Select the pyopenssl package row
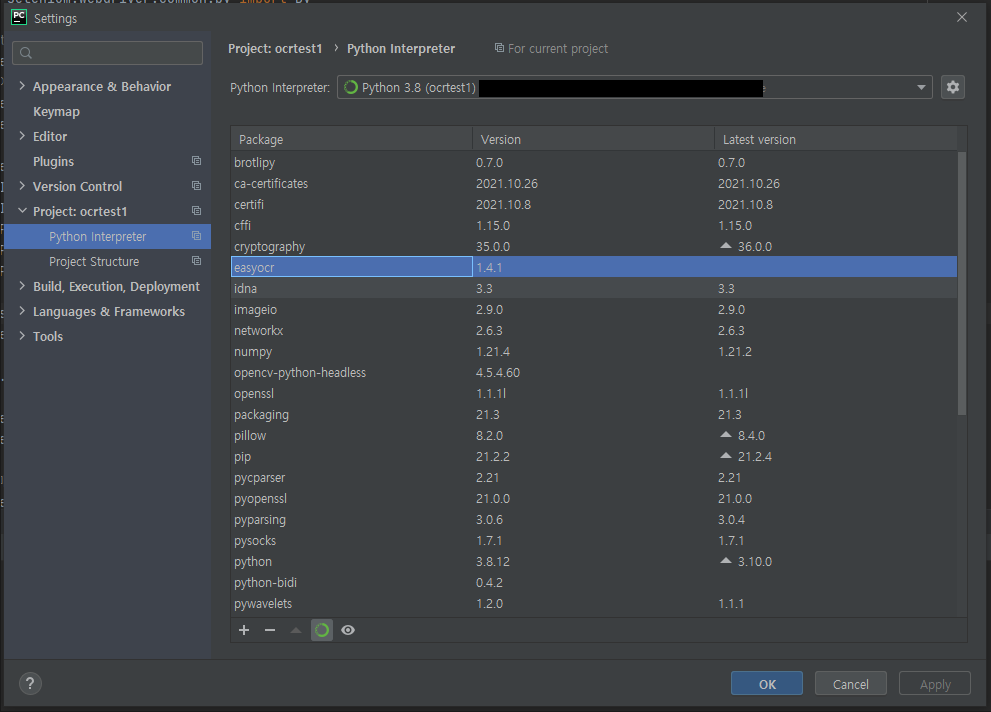Viewport: 991px width, 712px height. coord(594,498)
